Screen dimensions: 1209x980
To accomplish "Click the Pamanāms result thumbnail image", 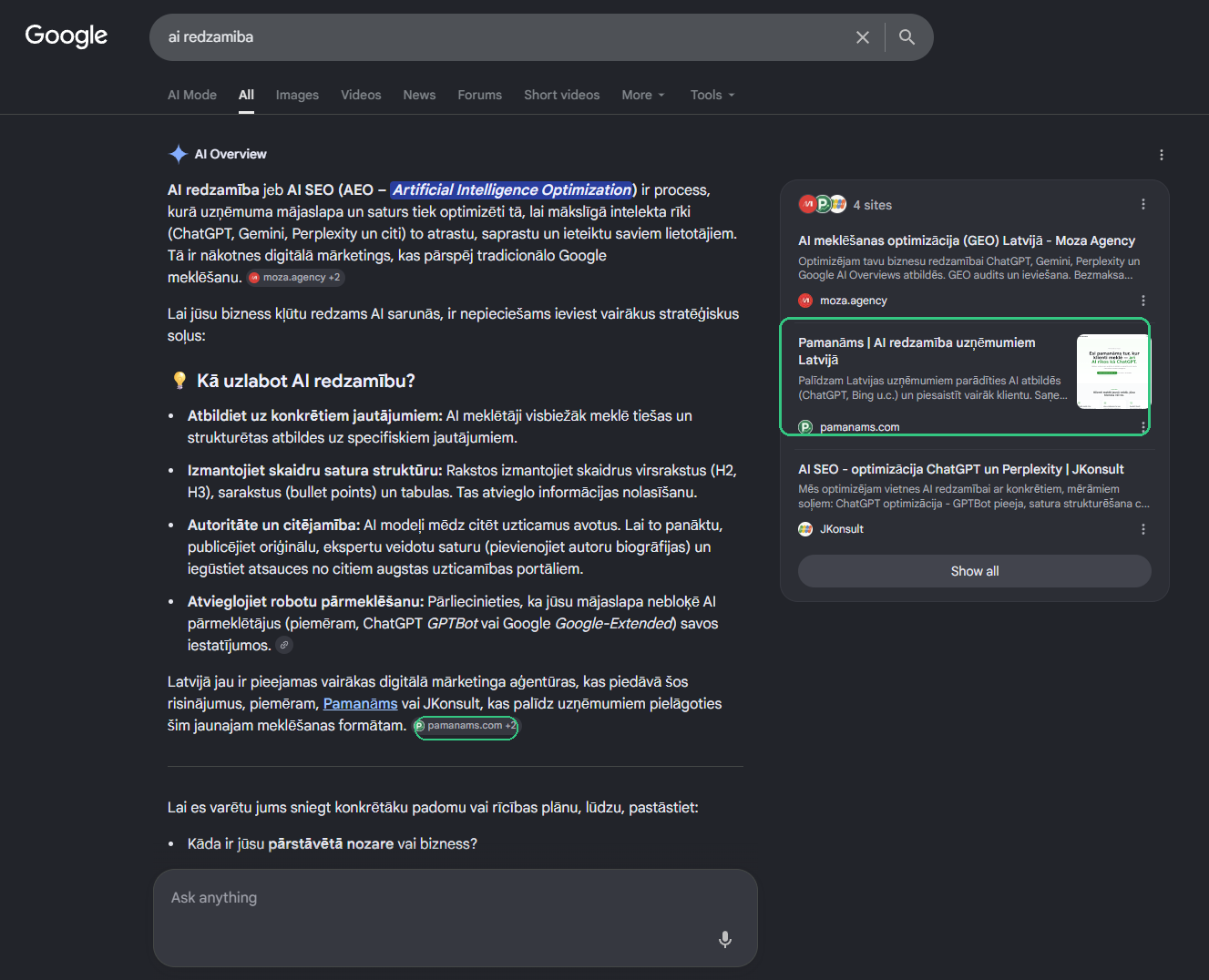I will (x=1112, y=372).
